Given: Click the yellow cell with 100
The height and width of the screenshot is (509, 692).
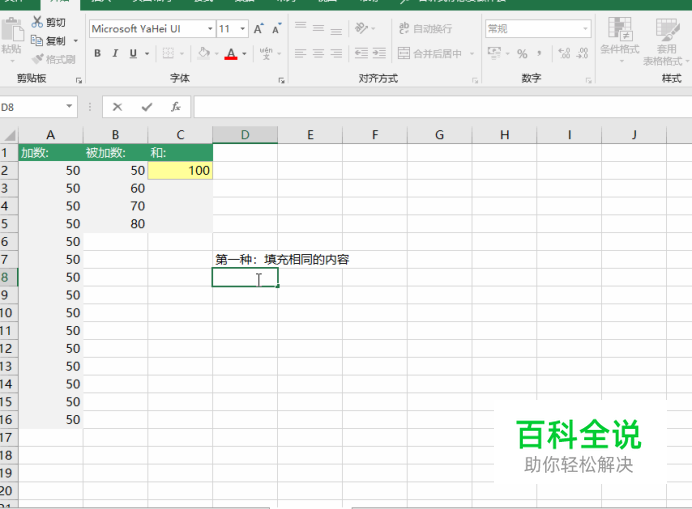Looking at the screenshot, I should tap(180, 170).
